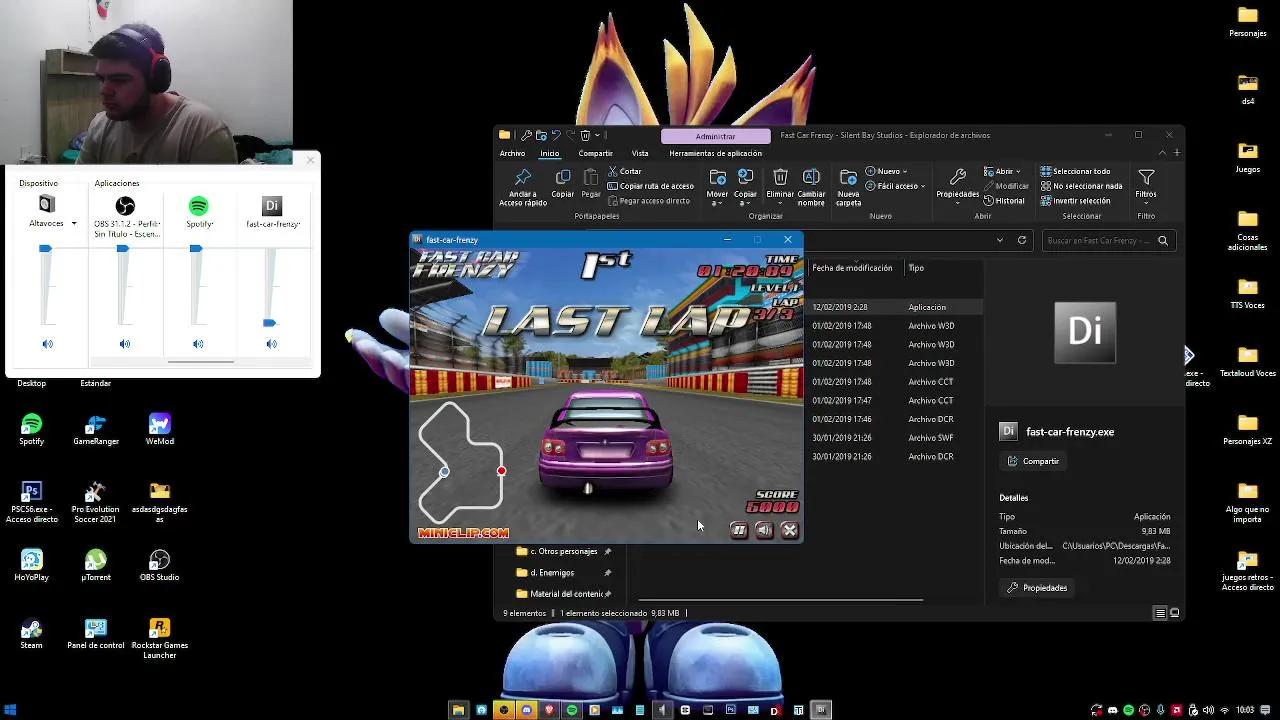
Task: Open the Windows Start menu
Action: click(x=10, y=710)
